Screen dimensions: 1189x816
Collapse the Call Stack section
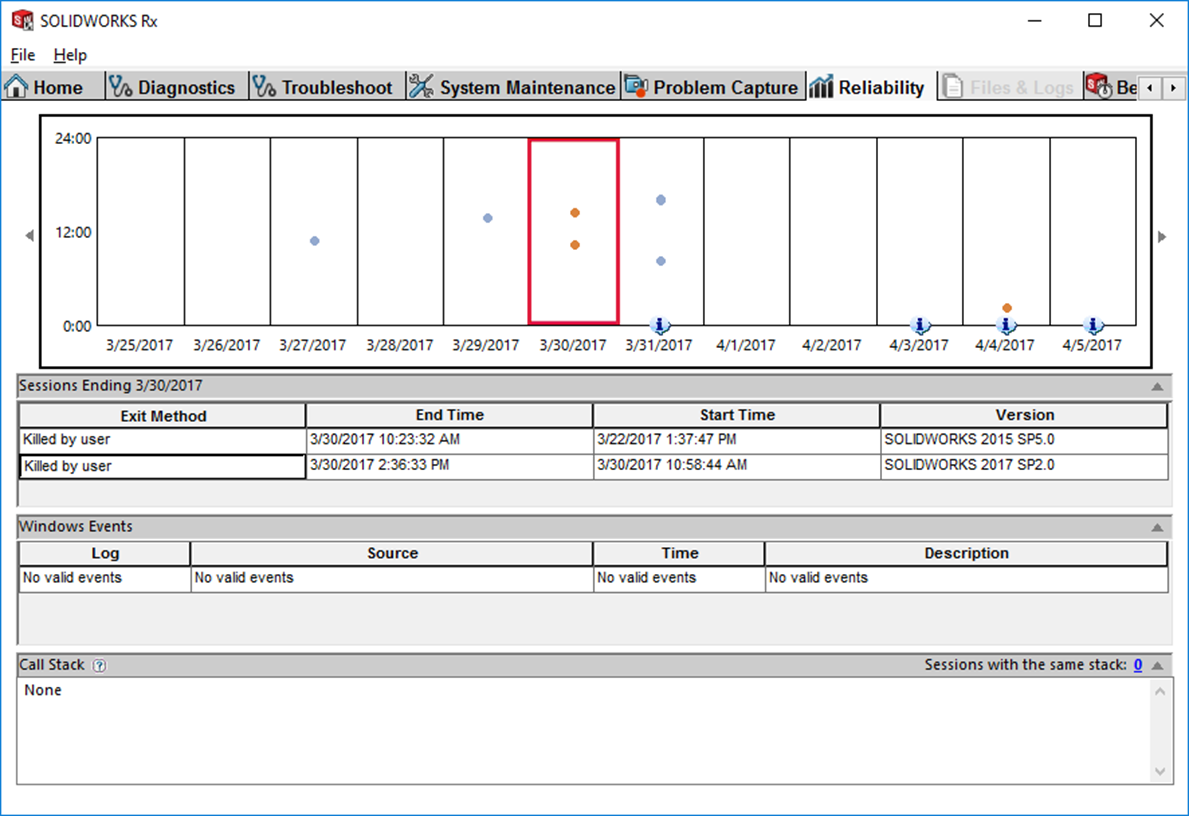[1157, 666]
